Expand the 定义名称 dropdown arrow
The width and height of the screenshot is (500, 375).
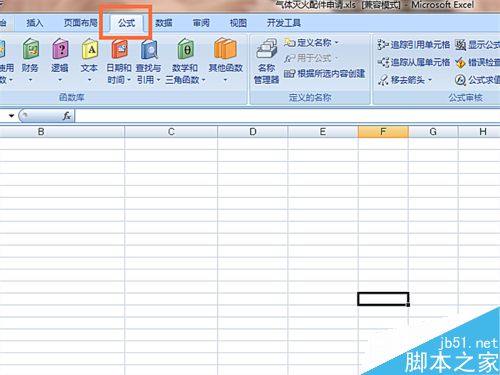[336, 43]
